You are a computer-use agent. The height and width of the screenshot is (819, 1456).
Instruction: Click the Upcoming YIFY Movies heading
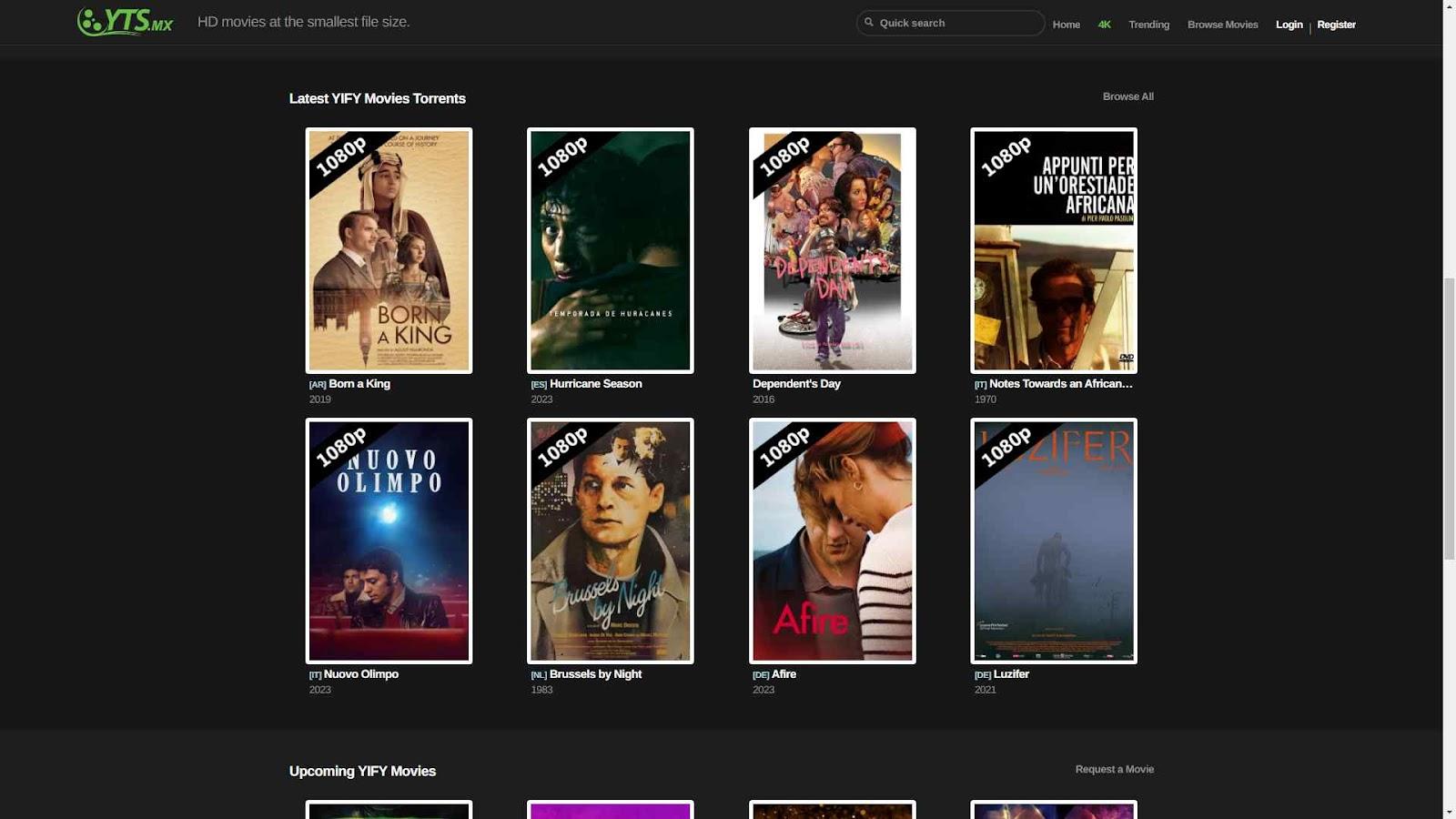click(362, 771)
